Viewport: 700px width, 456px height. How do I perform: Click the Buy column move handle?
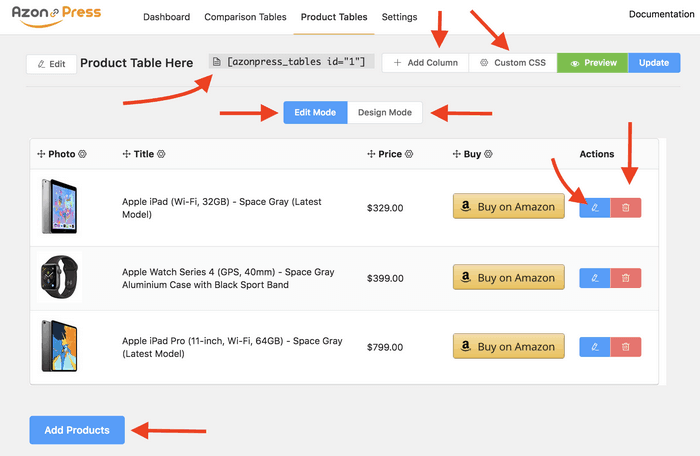click(456, 154)
